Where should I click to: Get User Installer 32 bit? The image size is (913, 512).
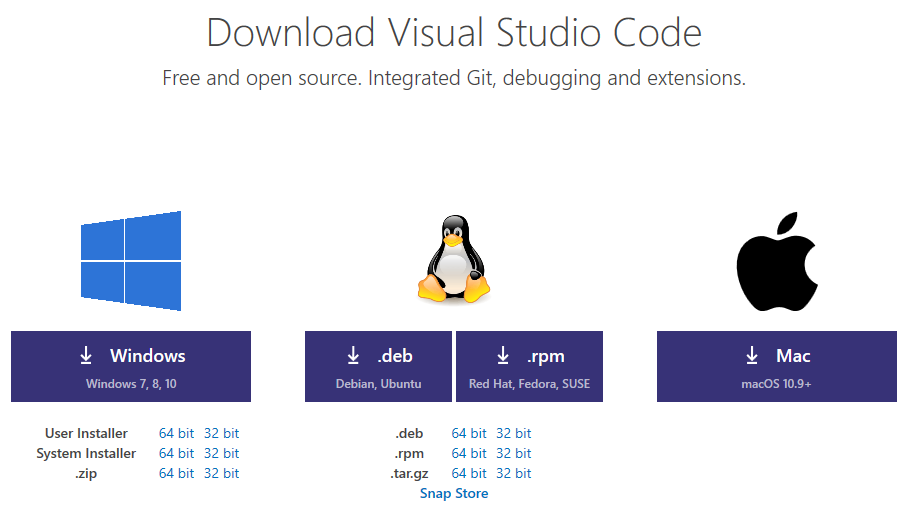(221, 433)
